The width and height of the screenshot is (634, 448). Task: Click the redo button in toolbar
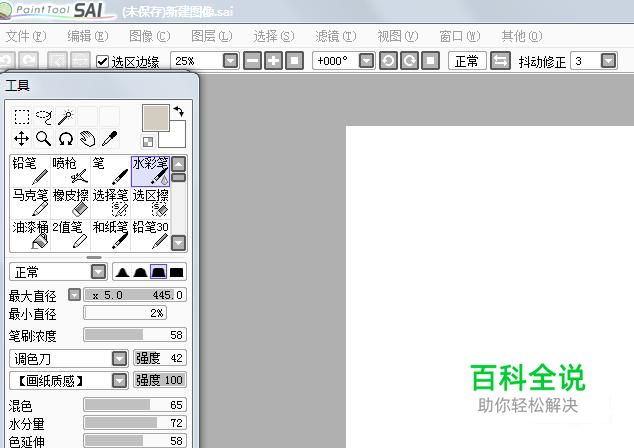(x=29, y=61)
